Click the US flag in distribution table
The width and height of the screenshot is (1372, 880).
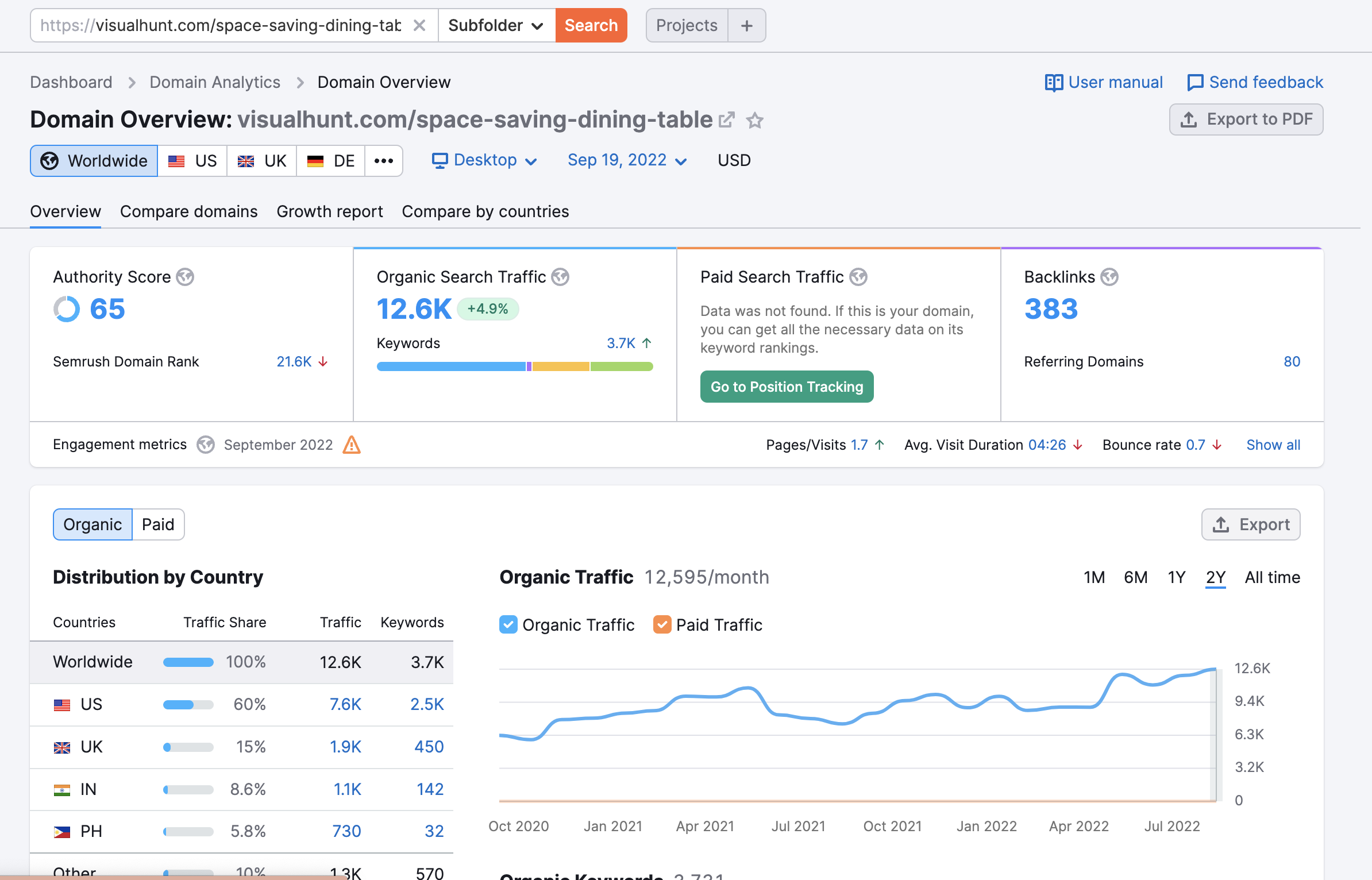(62, 705)
